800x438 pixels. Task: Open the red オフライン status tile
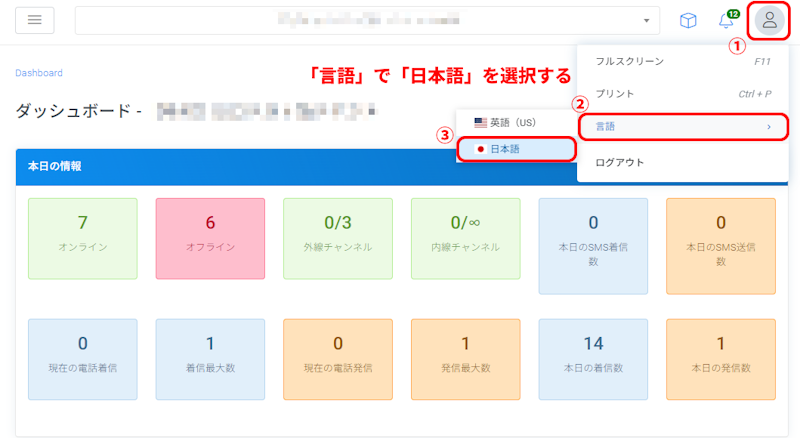point(210,238)
